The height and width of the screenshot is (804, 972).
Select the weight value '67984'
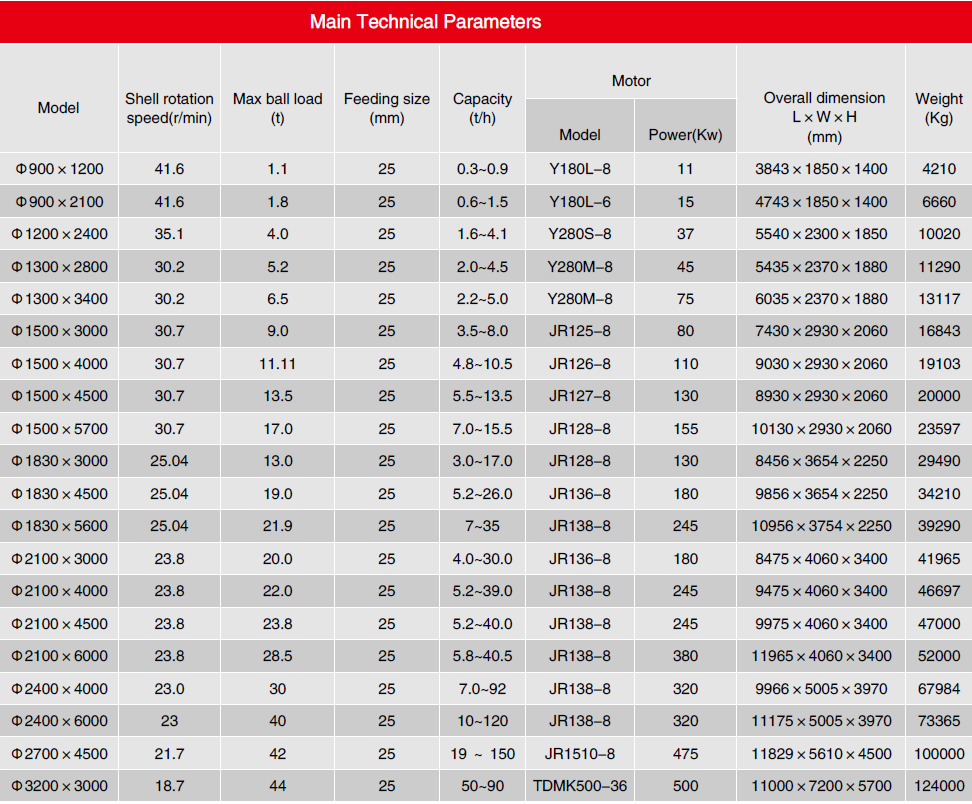[939, 689]
